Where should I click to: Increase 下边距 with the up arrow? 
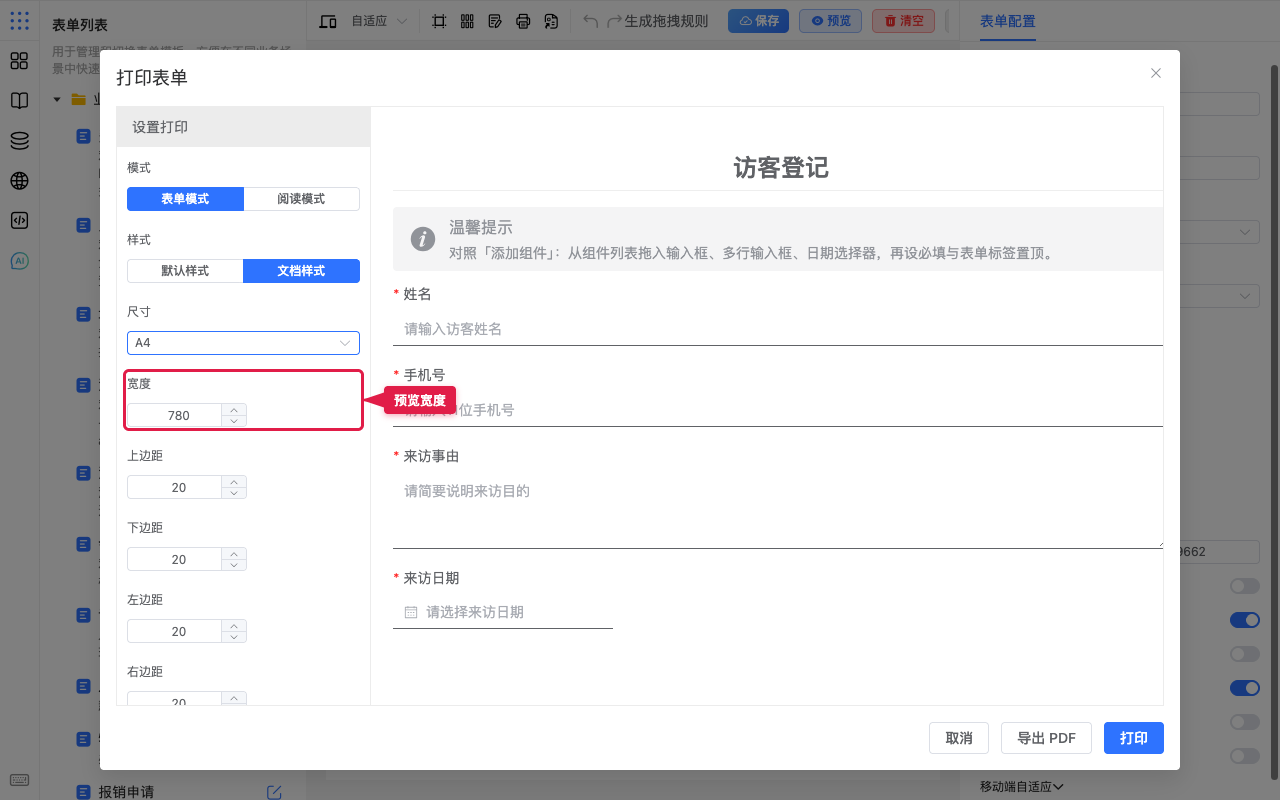click(234, 553)
